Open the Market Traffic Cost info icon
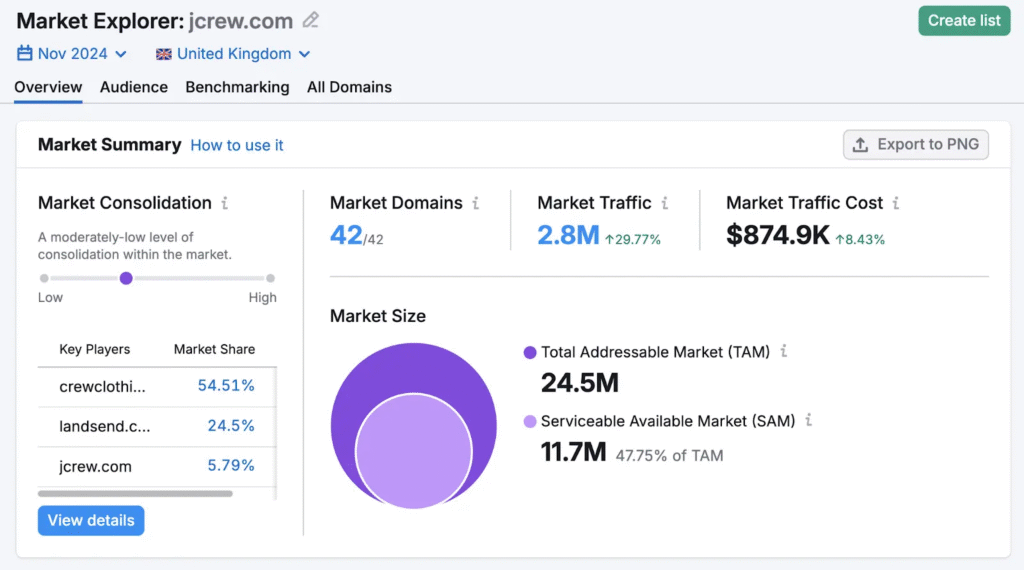Image resolution: width=1024 pixels, height=570 pixels. [896, 203]
